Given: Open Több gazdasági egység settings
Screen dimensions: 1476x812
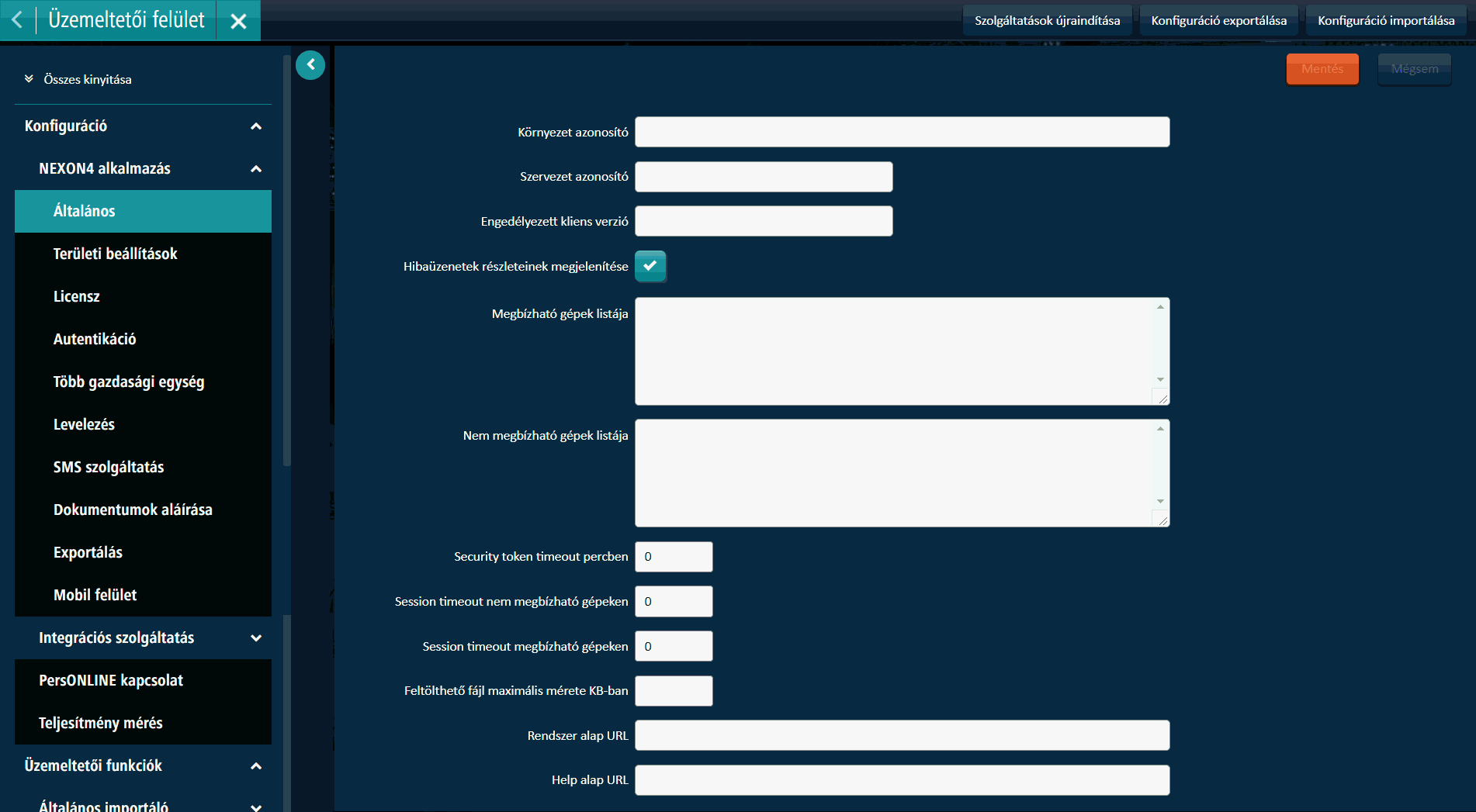Looking at the screenshot, I should point(143,382).
